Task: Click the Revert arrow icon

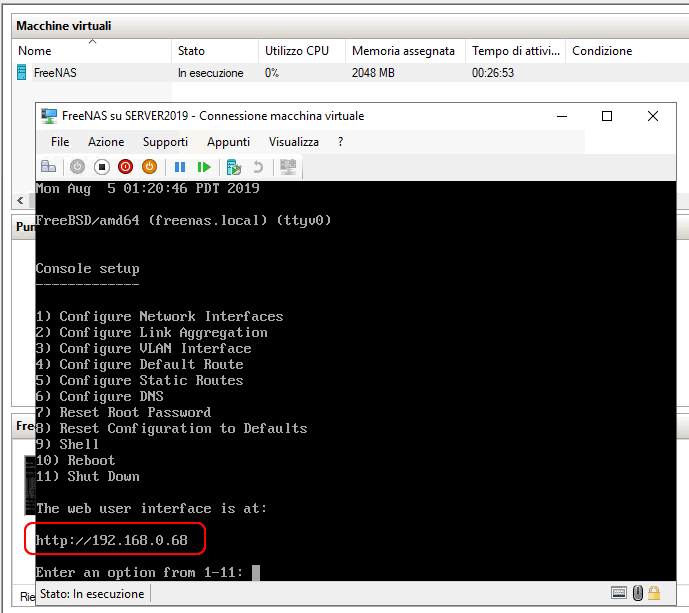Action: (x=258, y=167)
